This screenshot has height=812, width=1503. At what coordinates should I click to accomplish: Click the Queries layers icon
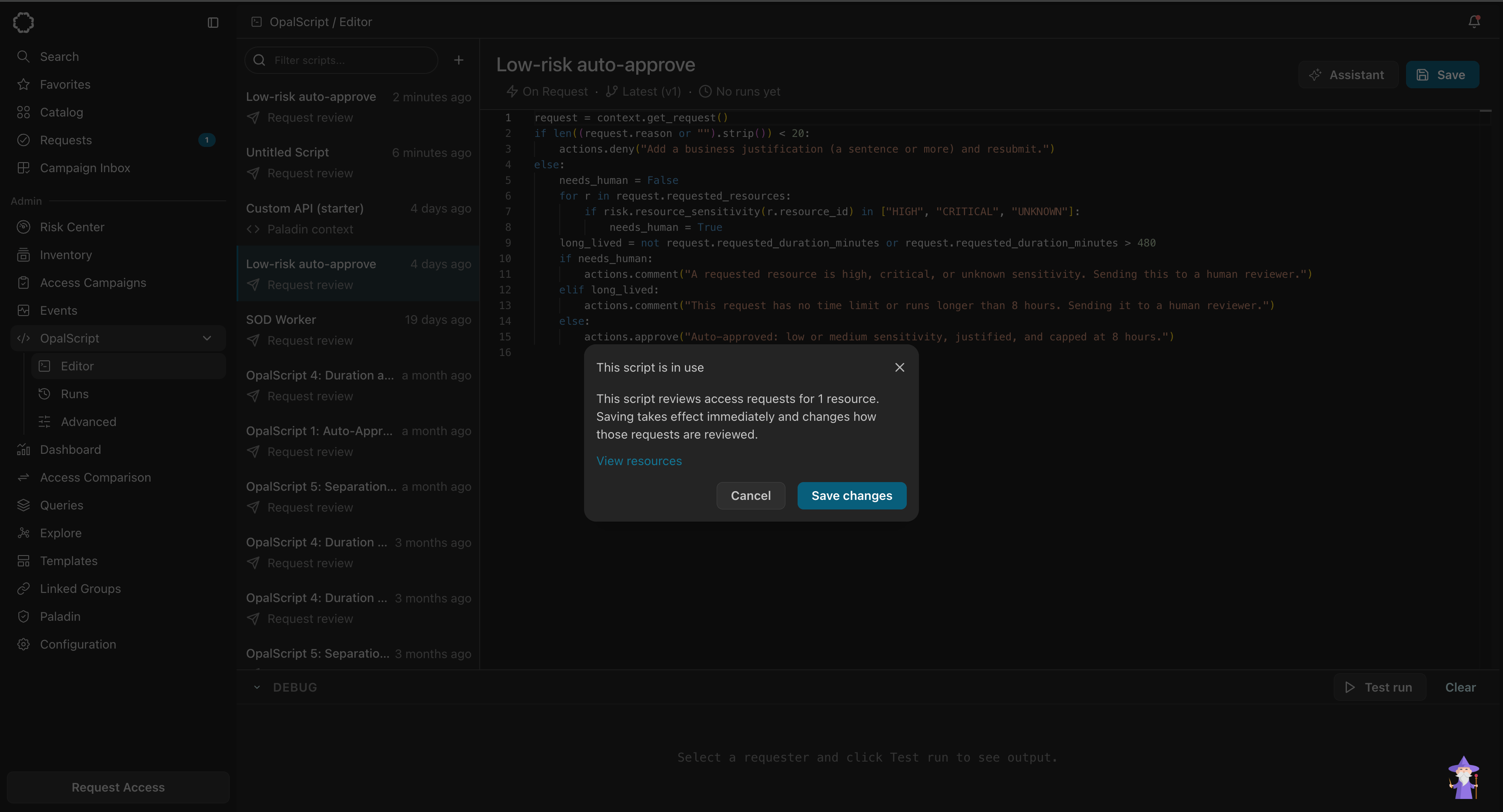[x=23, y=505]
